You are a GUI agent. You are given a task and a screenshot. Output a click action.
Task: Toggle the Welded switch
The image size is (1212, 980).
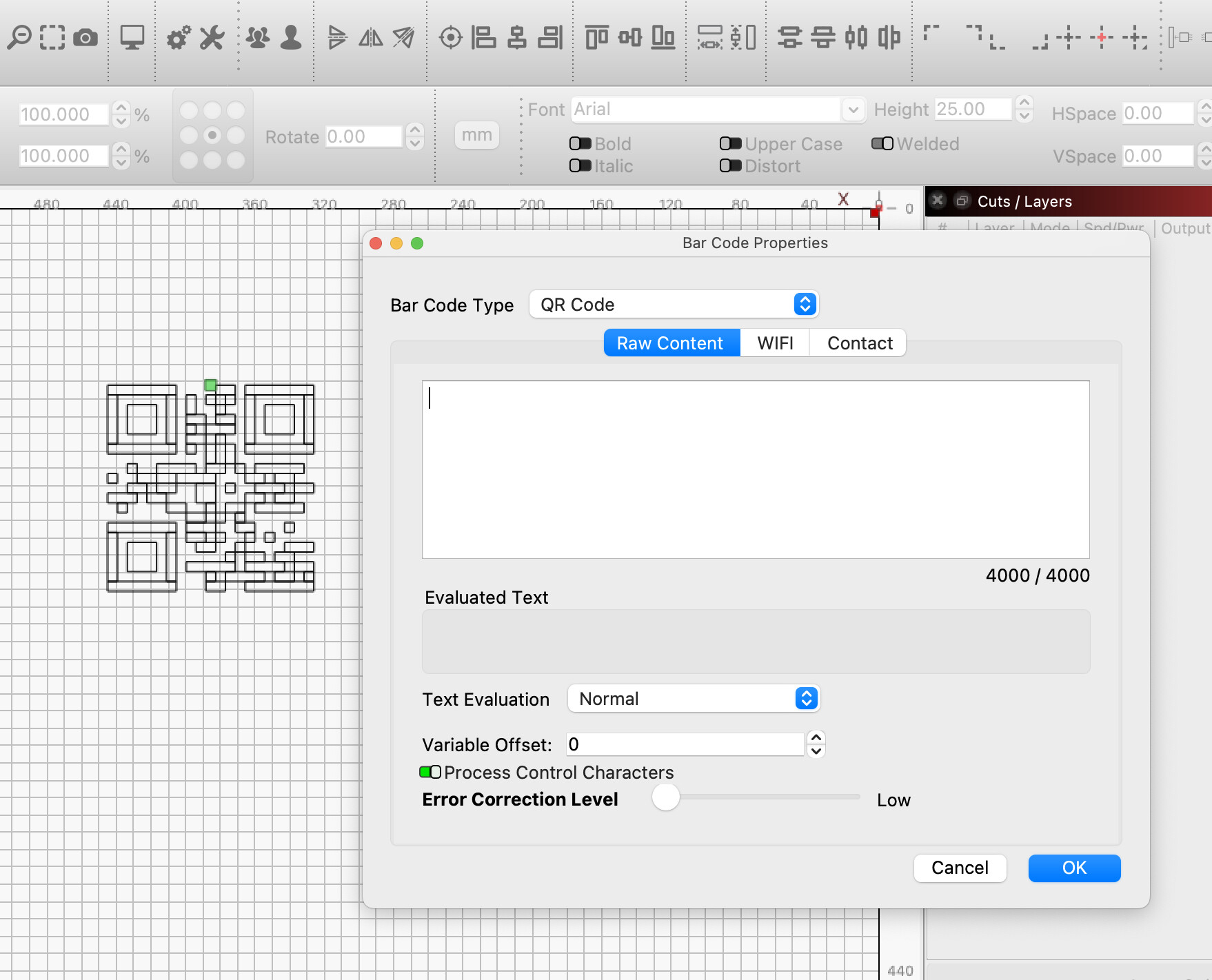[882, 143]
